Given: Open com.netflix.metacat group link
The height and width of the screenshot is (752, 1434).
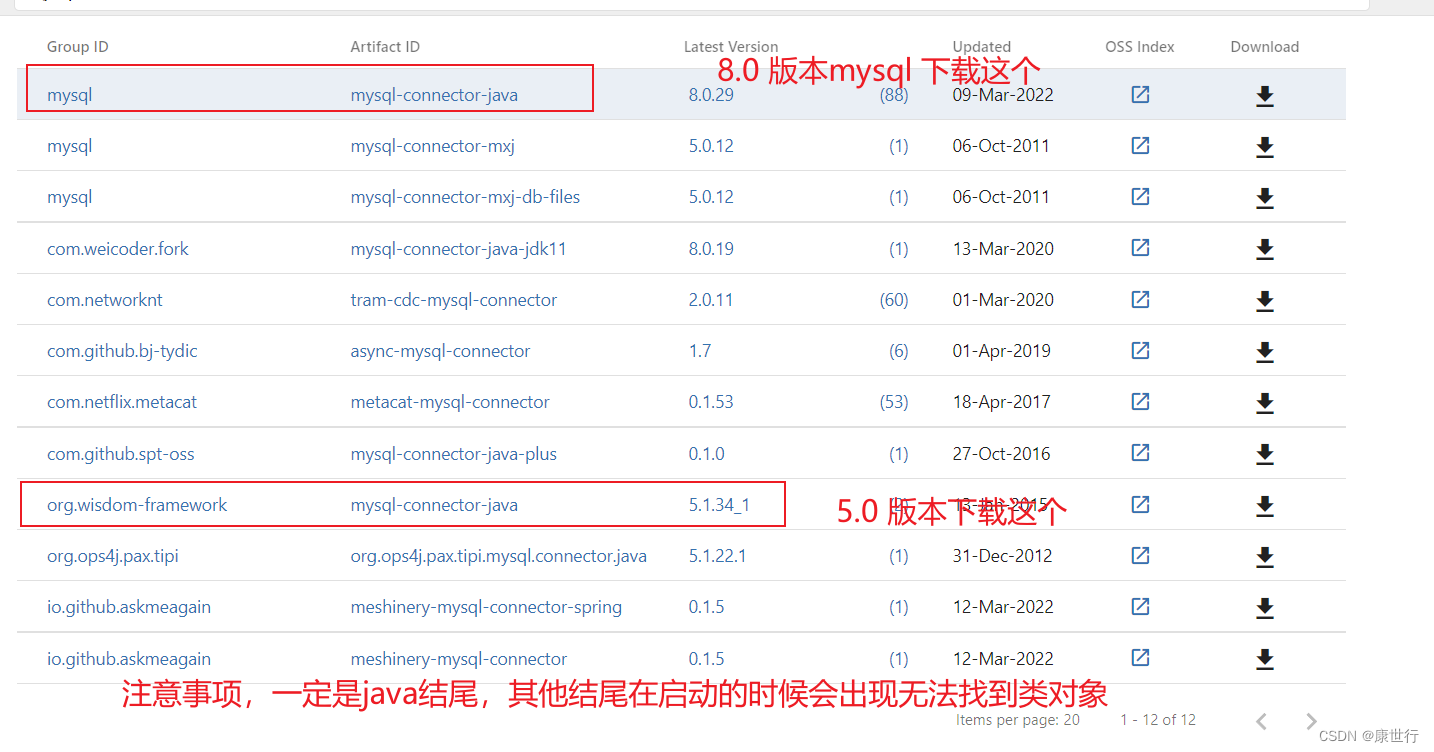Looking at the screenshot, I should 122,402.
